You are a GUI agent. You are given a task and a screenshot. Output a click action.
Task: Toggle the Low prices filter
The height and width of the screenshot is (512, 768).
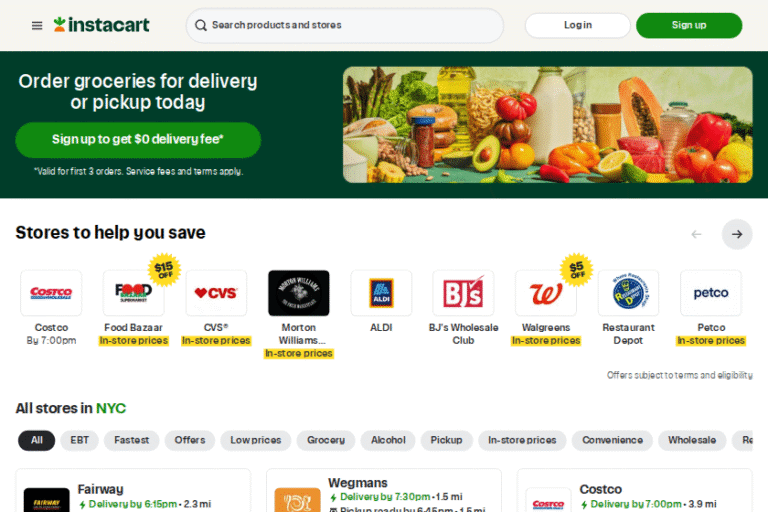click(x=256, y=440)
